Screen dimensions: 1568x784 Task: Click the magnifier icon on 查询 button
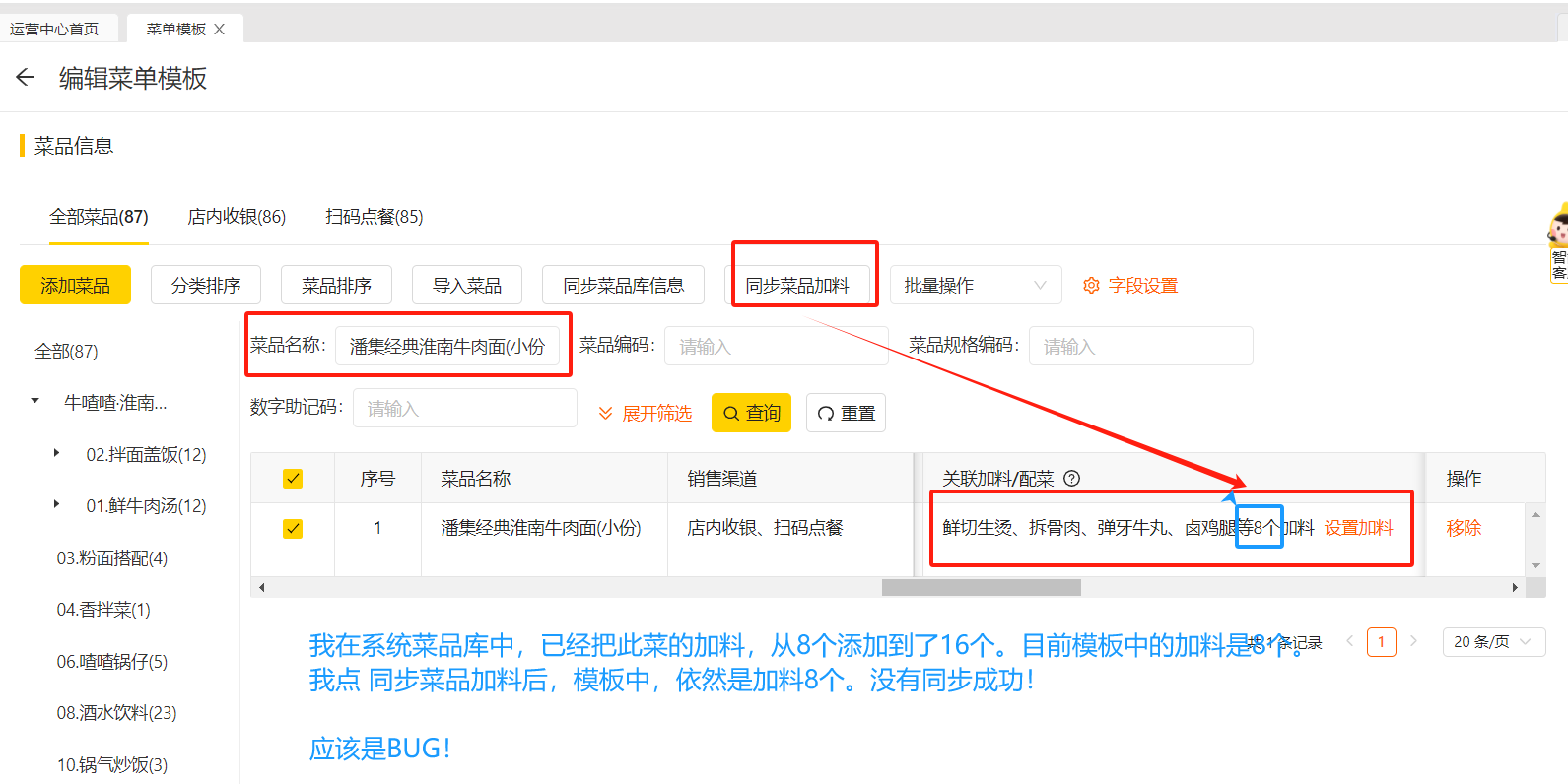tap(731, 414)
